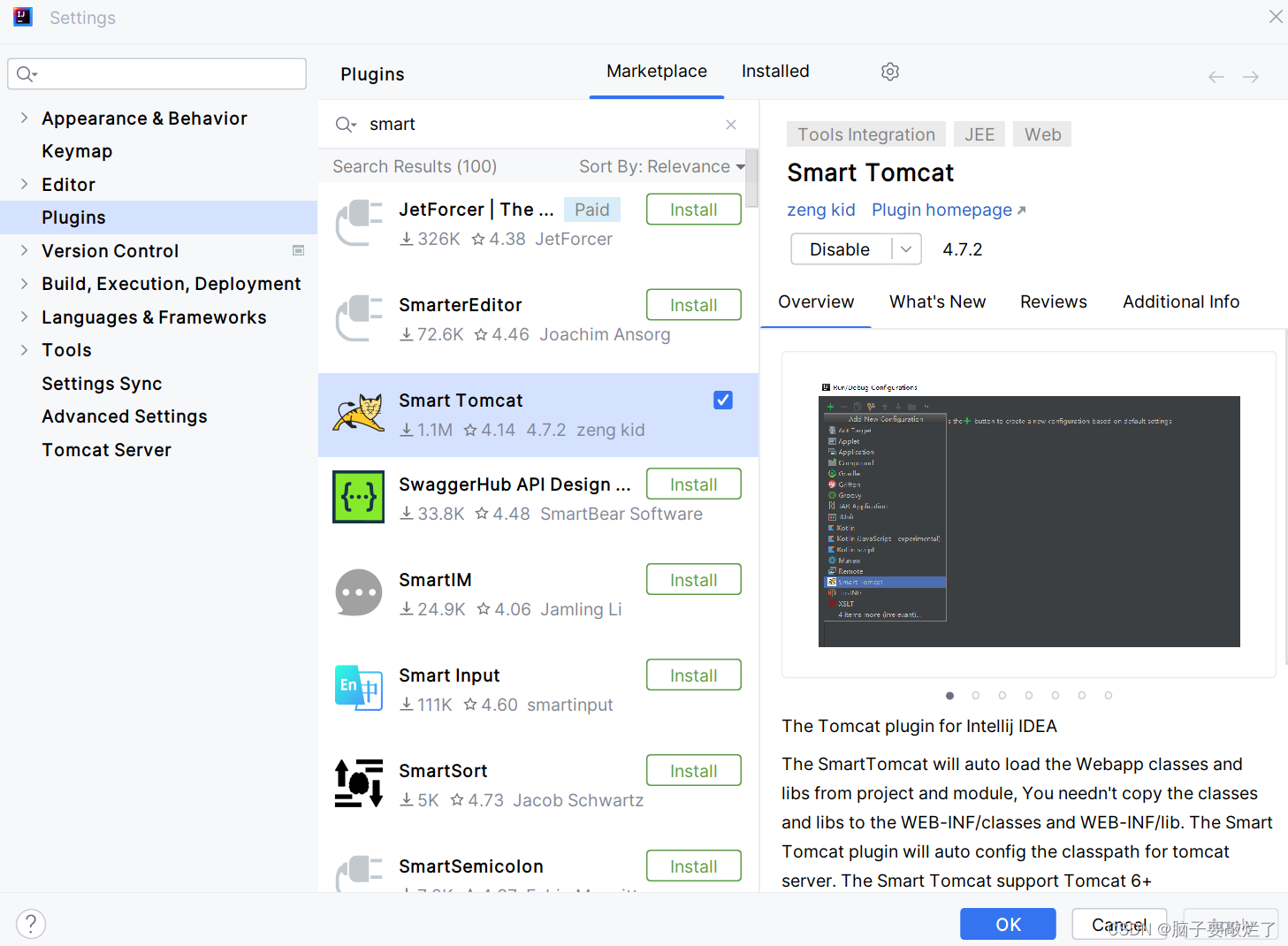Switch to Marketplace tab
This screenshot has width=1288, height=946.
657,72
